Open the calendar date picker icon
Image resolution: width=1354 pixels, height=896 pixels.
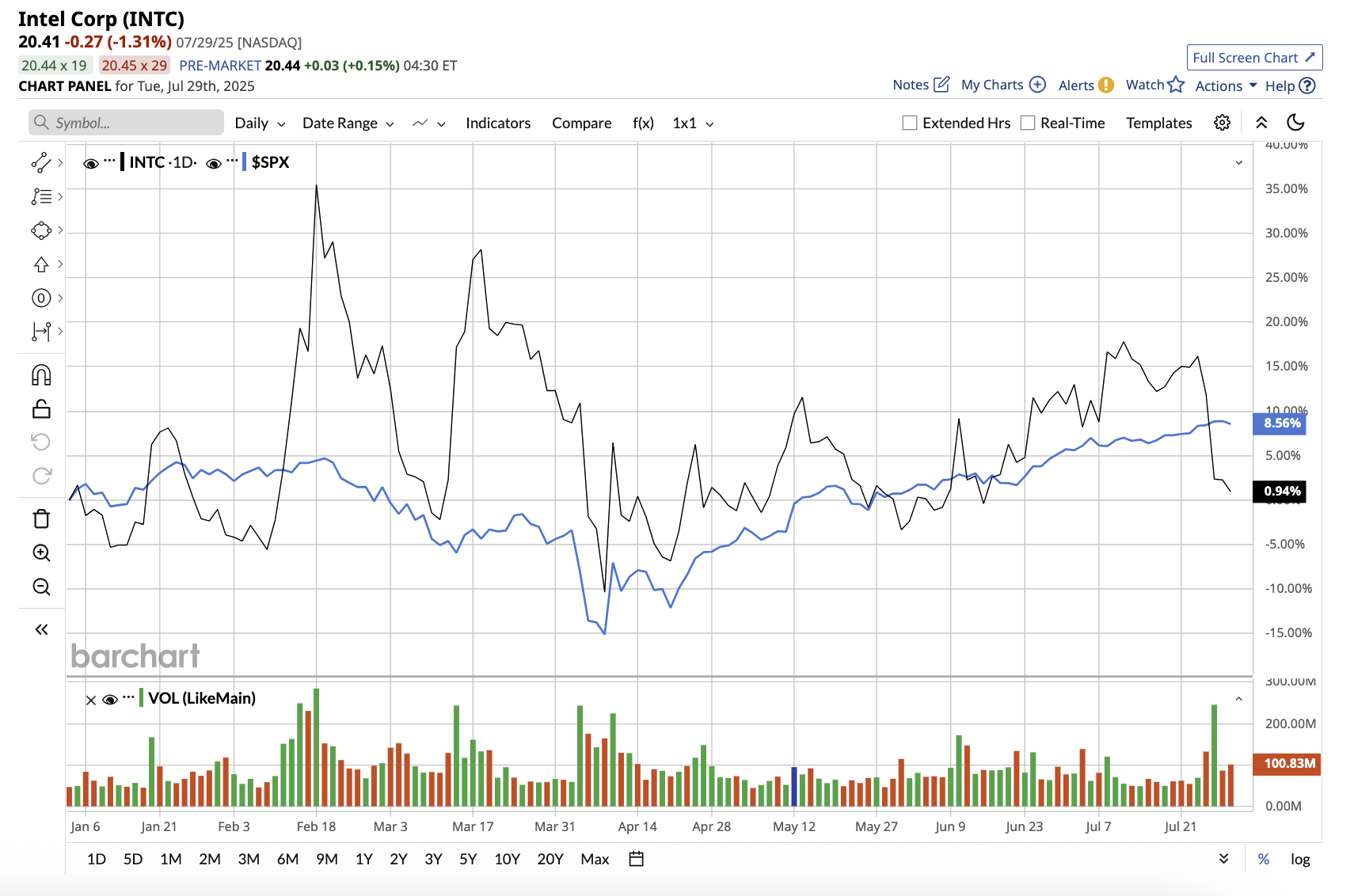click(x=636, y=859)
